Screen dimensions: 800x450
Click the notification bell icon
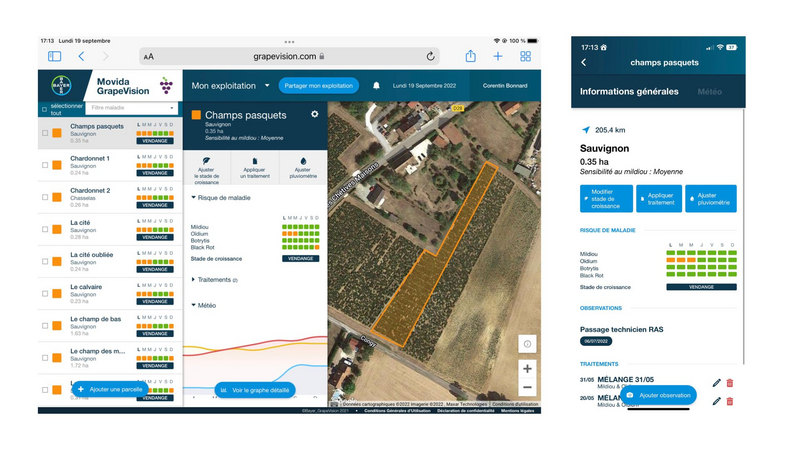(x=376, y=86)
